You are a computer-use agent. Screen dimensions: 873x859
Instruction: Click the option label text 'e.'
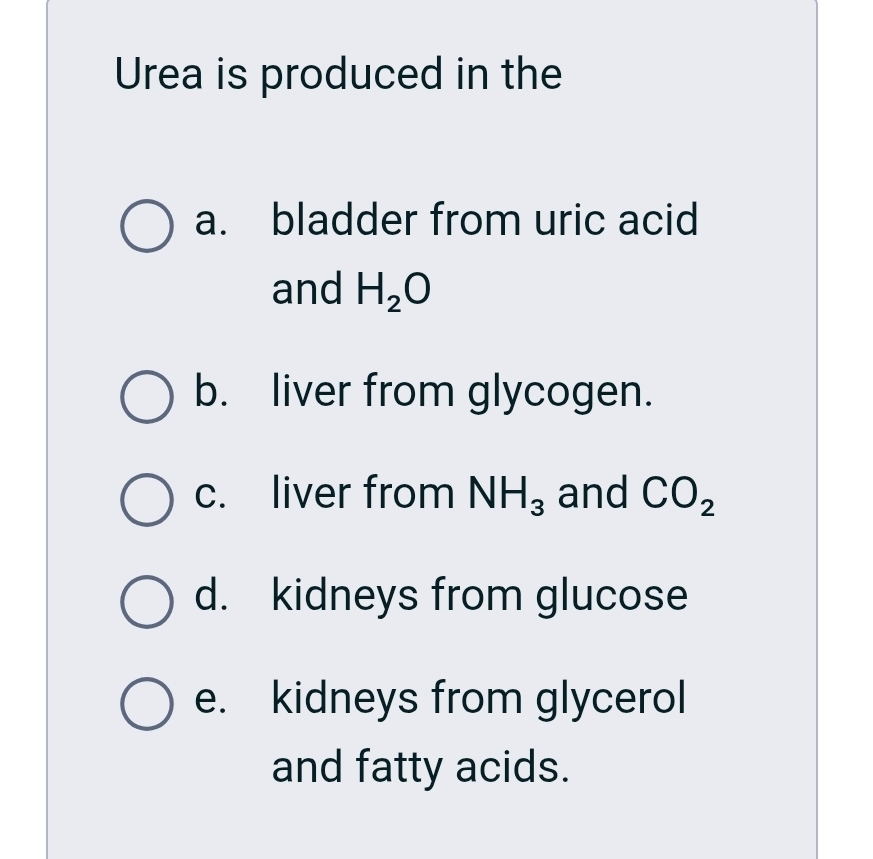pyautogui.click(x=208, y=699)
